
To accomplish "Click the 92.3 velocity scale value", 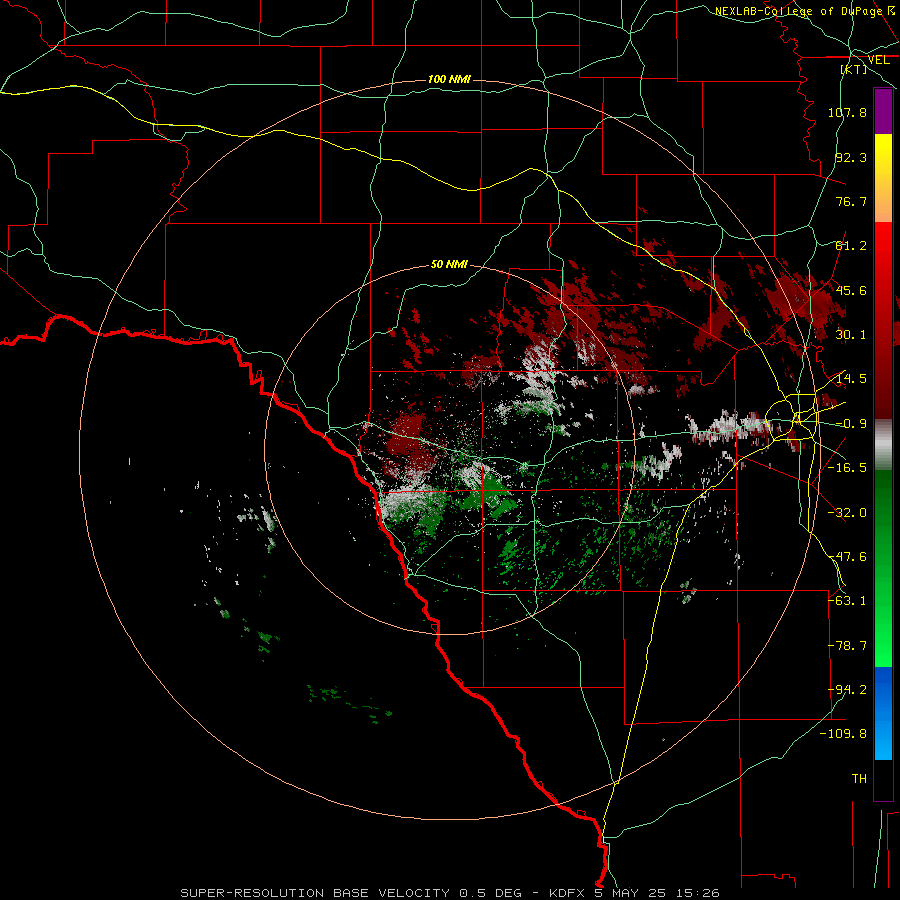I will [x=851, y=157].
